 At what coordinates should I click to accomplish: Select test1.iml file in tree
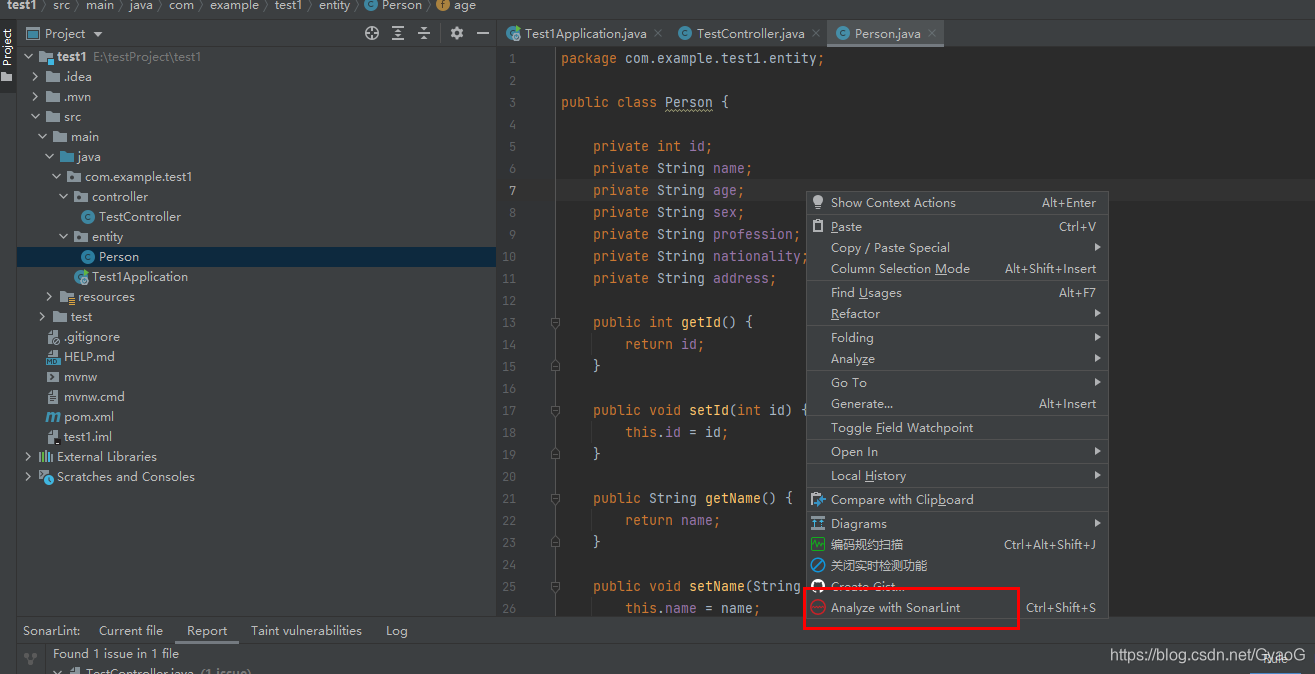click(88, 437)
